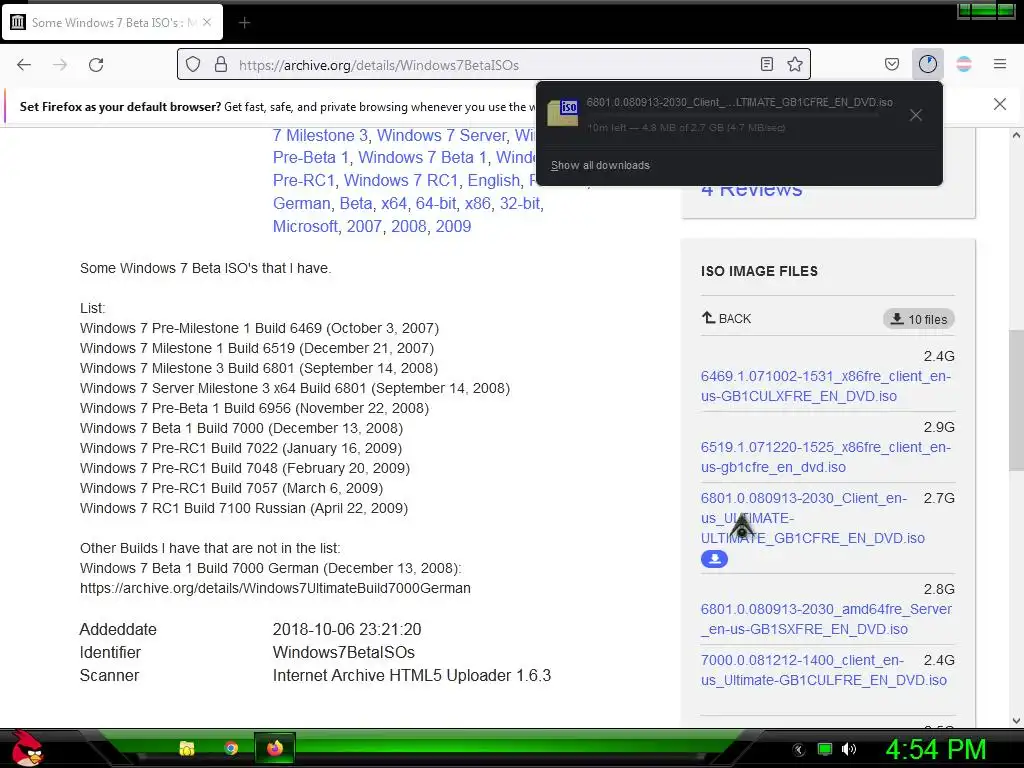Launch Chrome from the taskbar

[x=231, y=748]
